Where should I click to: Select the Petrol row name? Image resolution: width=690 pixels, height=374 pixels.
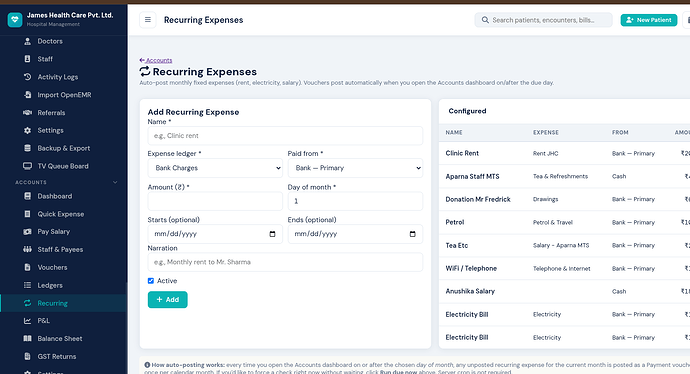click(455, 222)
